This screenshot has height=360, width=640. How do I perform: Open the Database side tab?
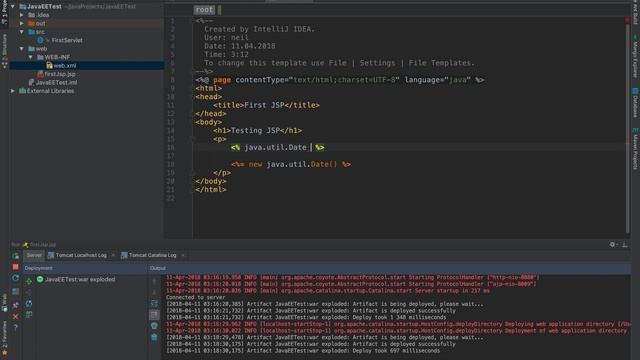tap(636, 103)
